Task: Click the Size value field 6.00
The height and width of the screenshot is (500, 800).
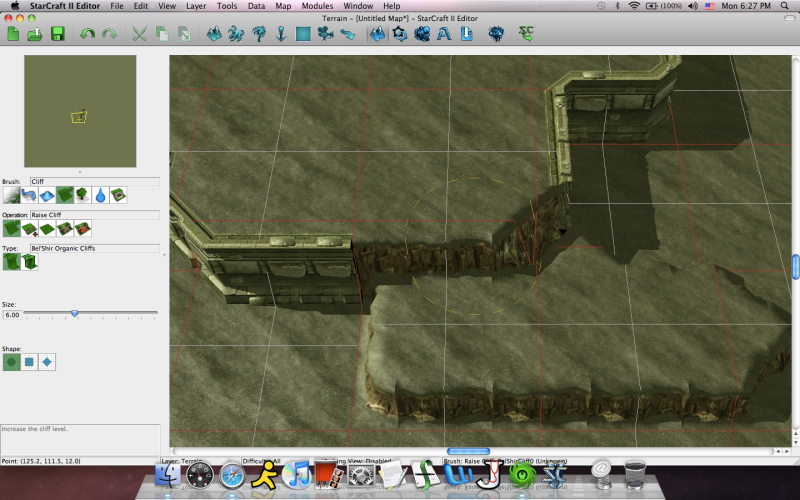Action: tap(12, 315)
